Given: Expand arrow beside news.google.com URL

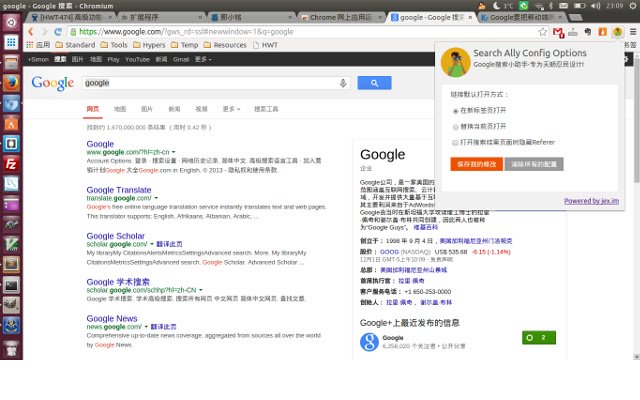Looking at the screenshot, I should point(146,327).
